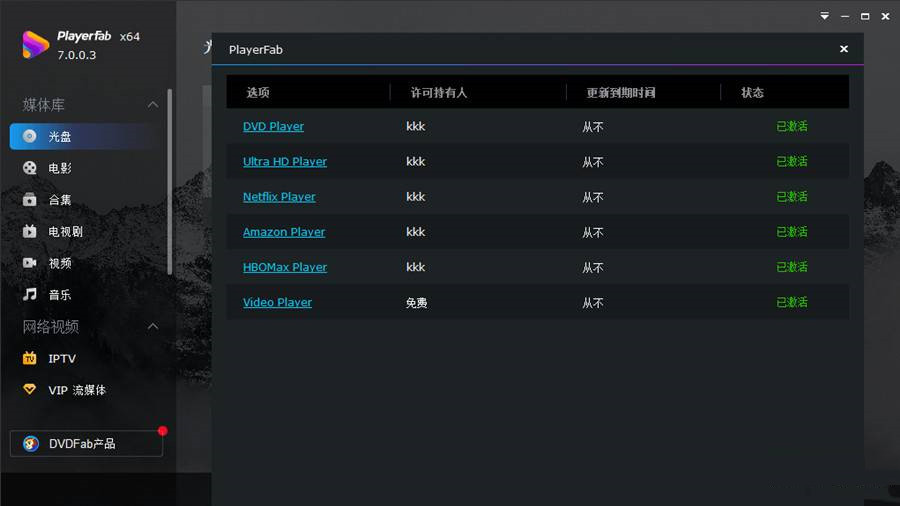The image size is (900, 506).
Task: Open the HBOMax Player link
Action: tap(285, 267)
